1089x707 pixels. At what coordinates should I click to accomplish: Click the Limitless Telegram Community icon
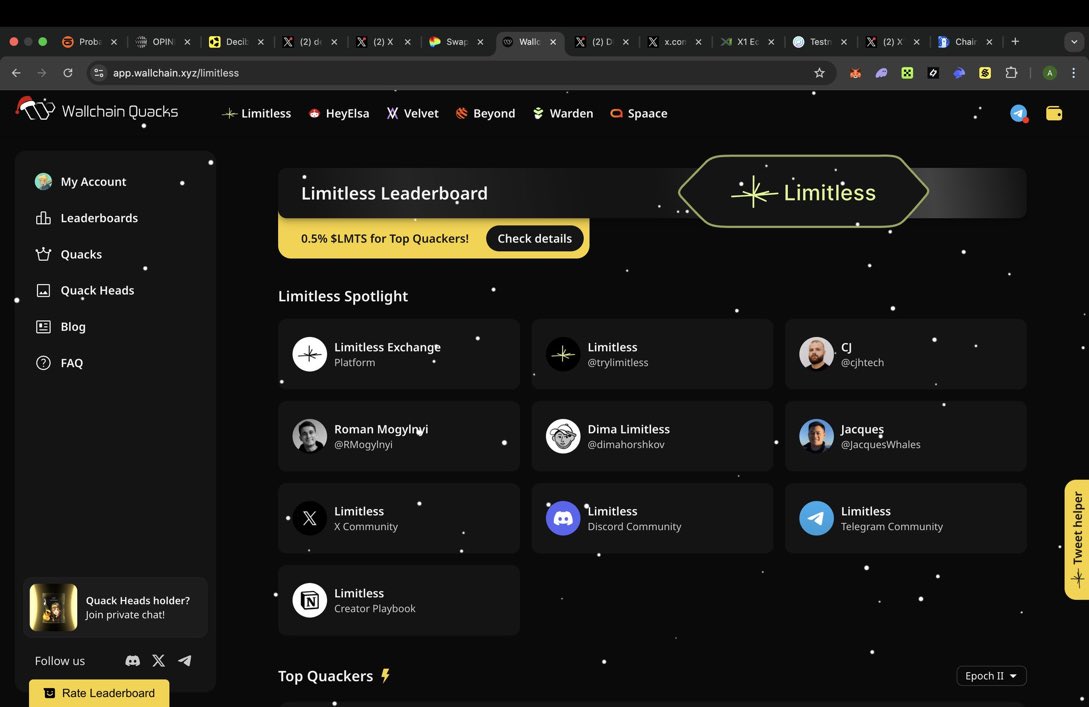point(817,518)
